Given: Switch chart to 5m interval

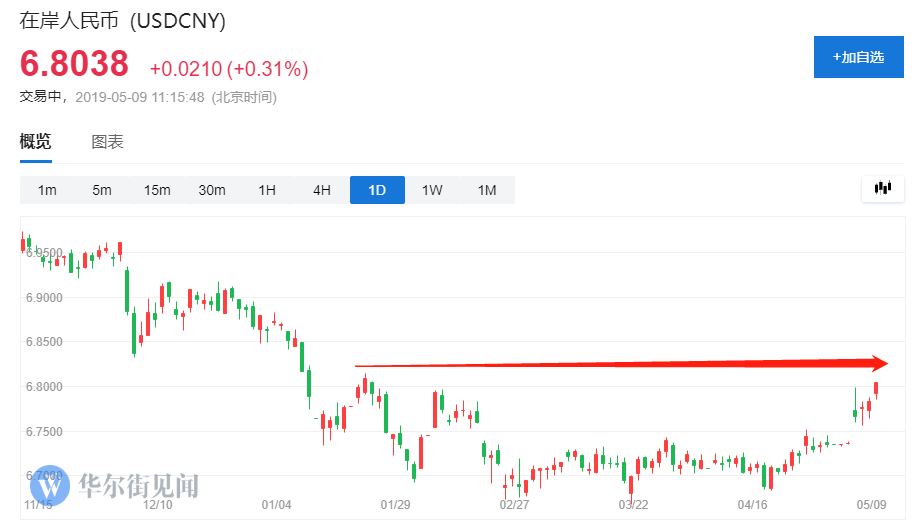Looking at the screenshot, I should pyautogui.click(x=102, y=190).
